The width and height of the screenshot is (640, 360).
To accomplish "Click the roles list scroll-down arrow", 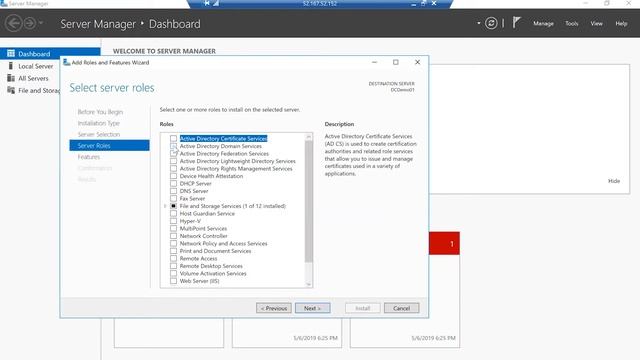I will click(x=309, y=284).
